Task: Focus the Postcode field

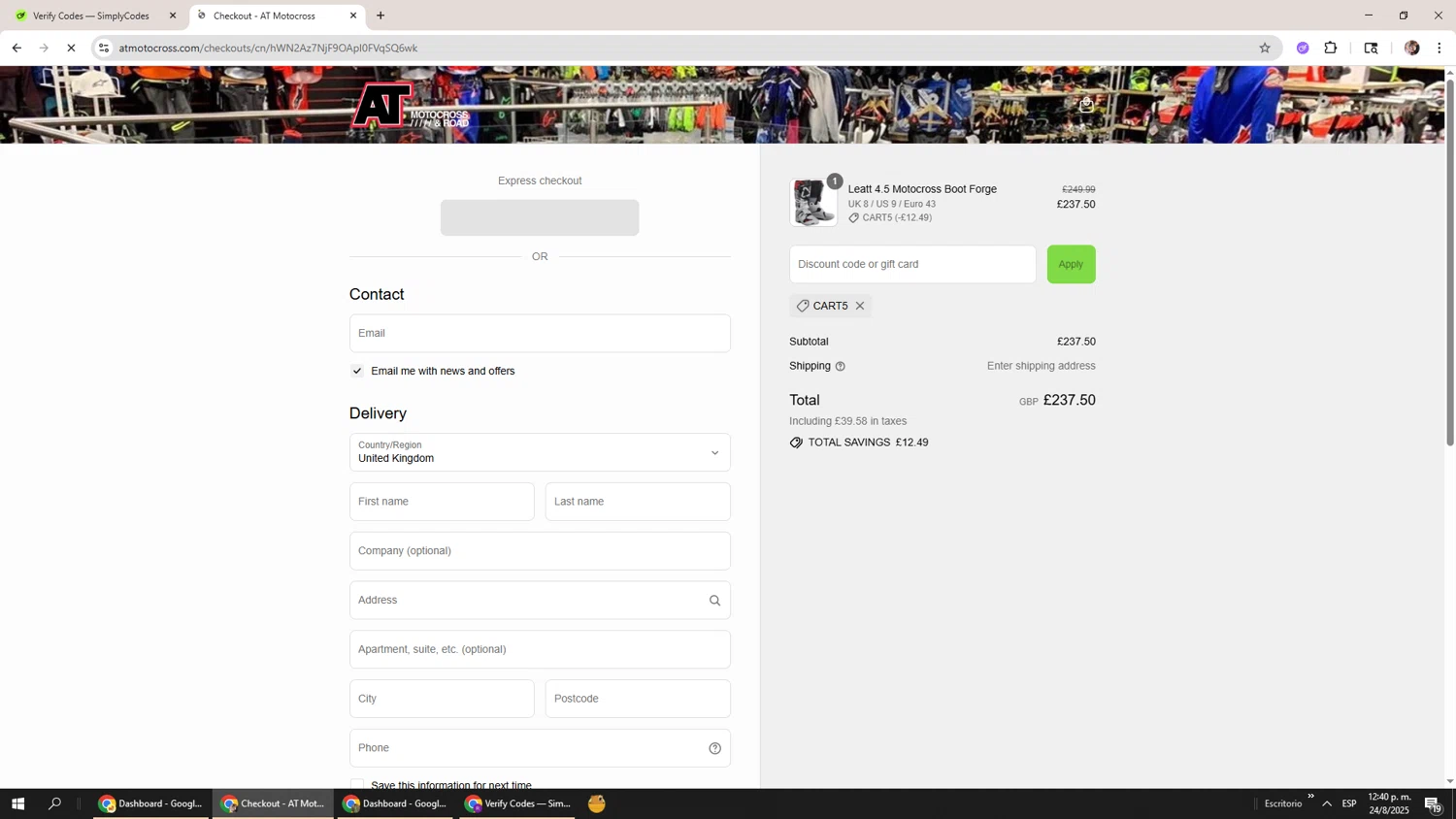Action: [x=638, y=699]
